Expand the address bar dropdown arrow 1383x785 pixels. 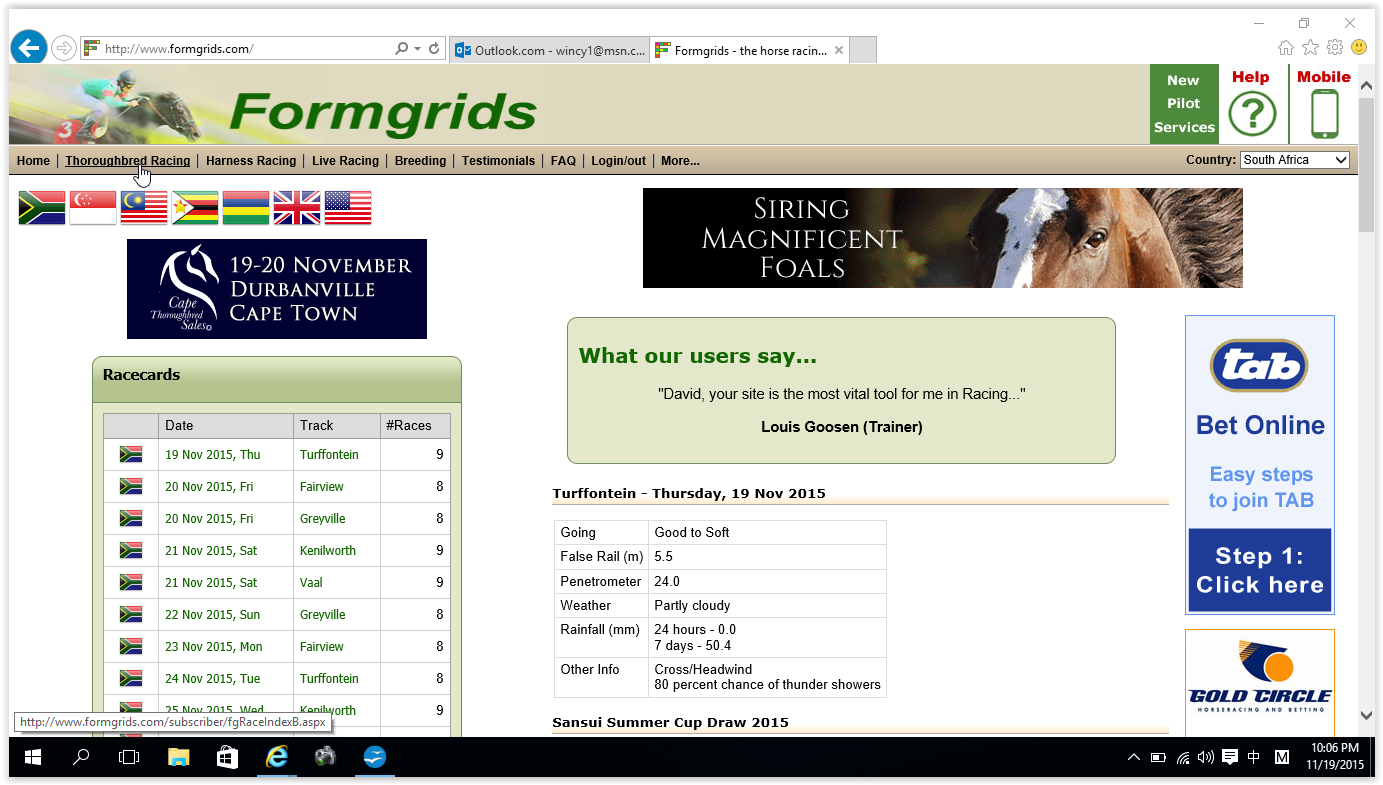(x=416, y=48)
